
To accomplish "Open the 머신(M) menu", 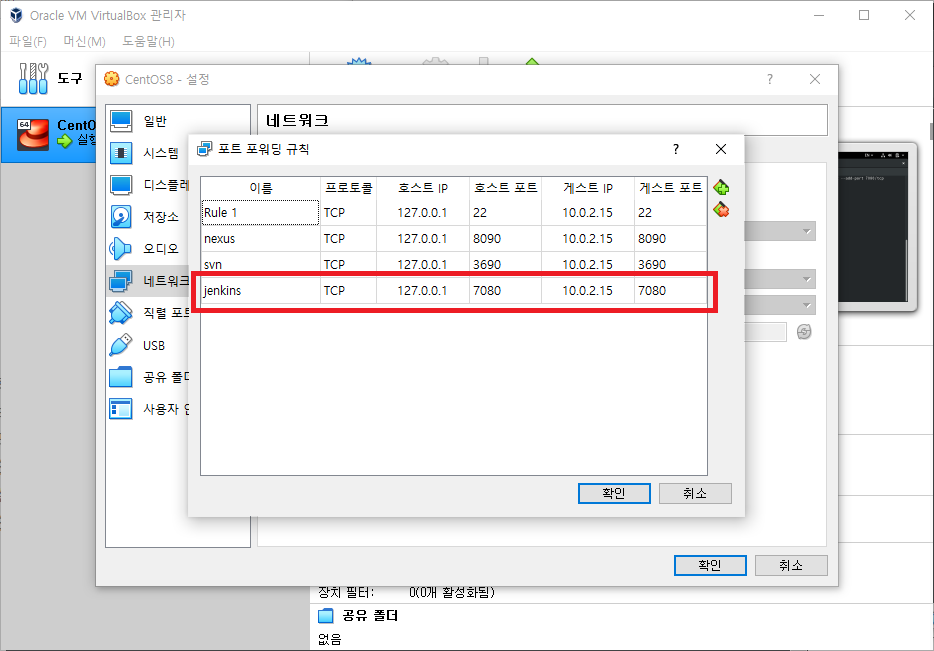I will click(x=85, y=41).
